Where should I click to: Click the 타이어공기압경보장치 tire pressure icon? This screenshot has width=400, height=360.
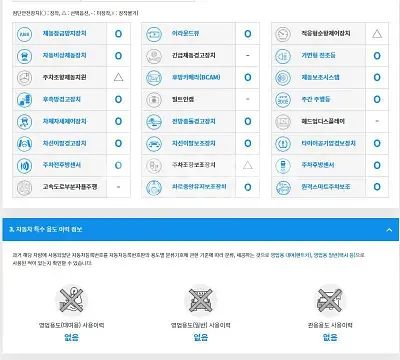coord(283,144)
